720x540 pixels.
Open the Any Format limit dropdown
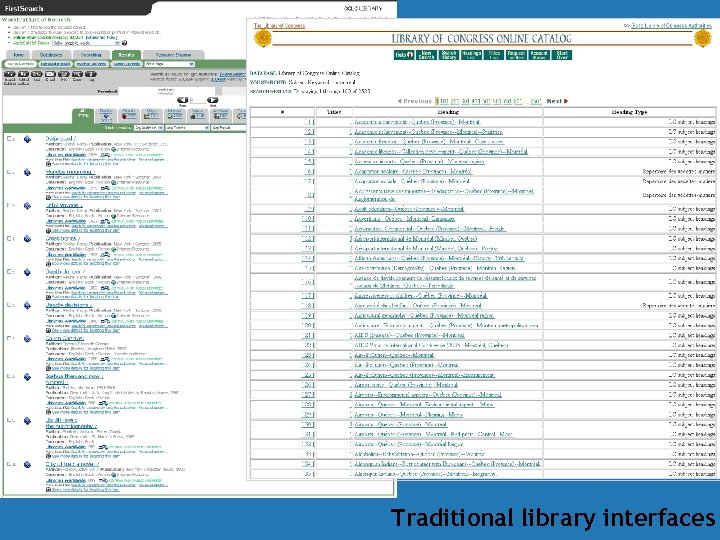pos(229,128)
